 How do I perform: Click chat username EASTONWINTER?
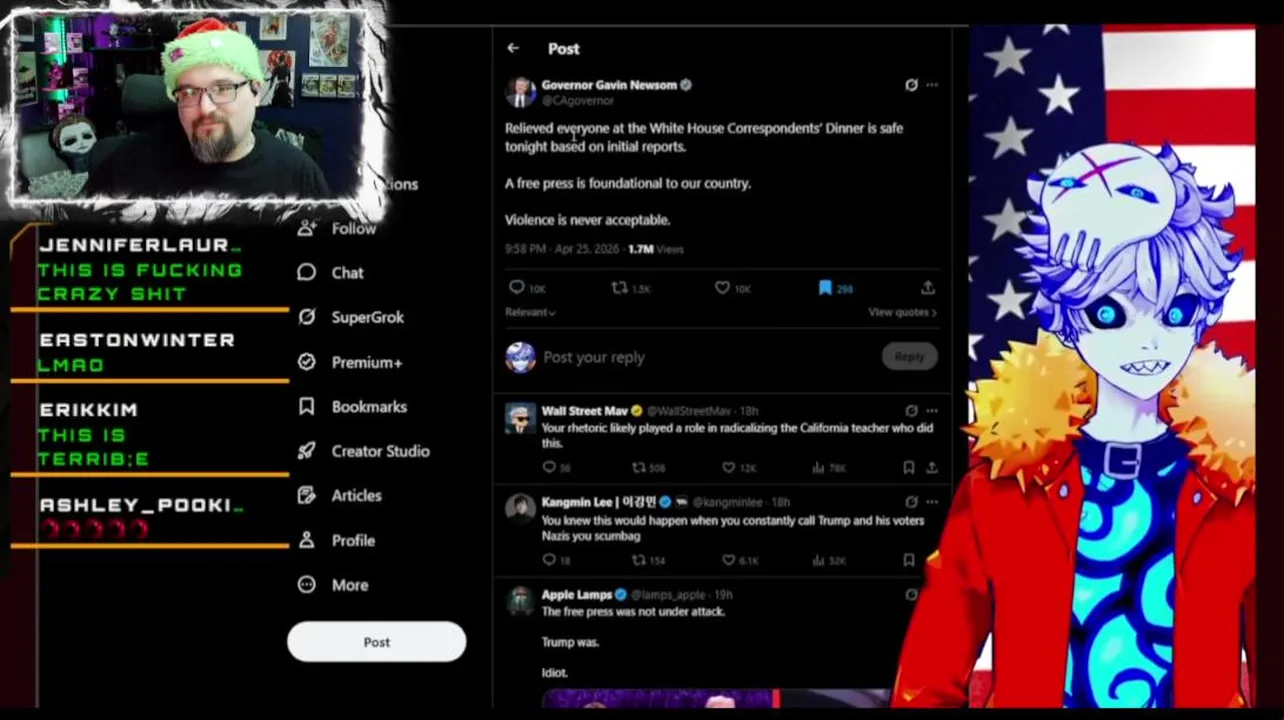[x=137, y=340]
